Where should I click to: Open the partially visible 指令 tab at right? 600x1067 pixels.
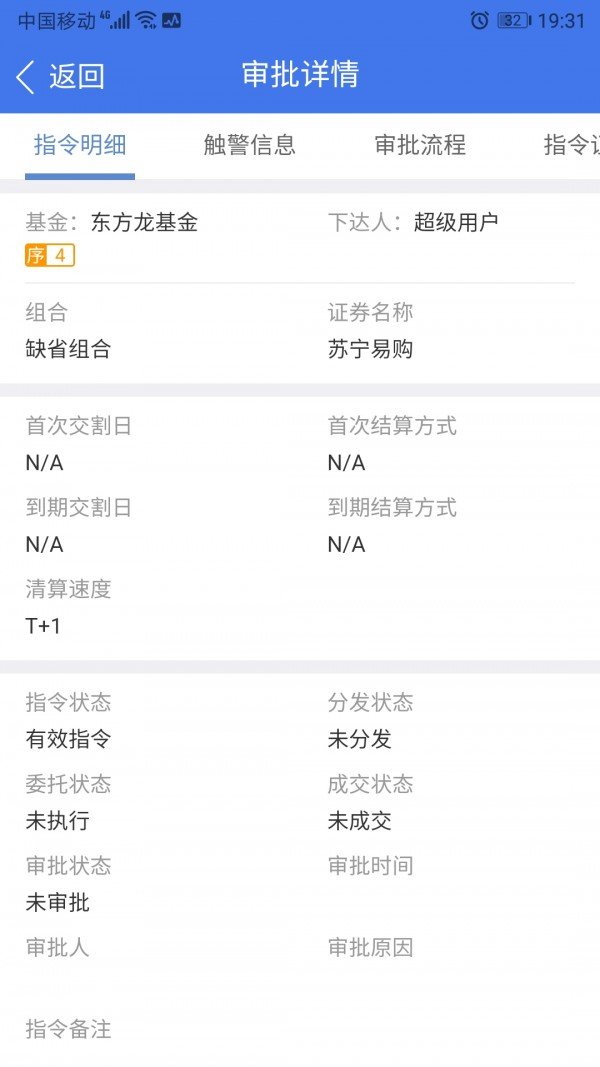click(x=571, y=145)
